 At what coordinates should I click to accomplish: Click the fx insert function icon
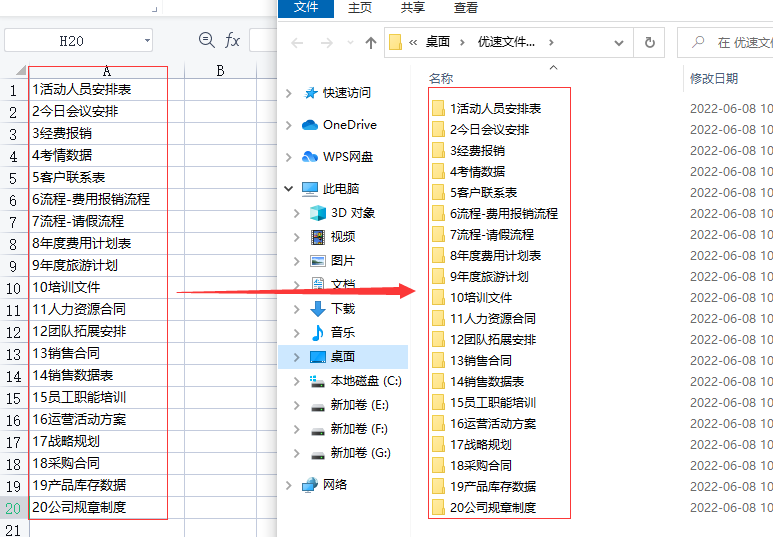click(232, 40)
